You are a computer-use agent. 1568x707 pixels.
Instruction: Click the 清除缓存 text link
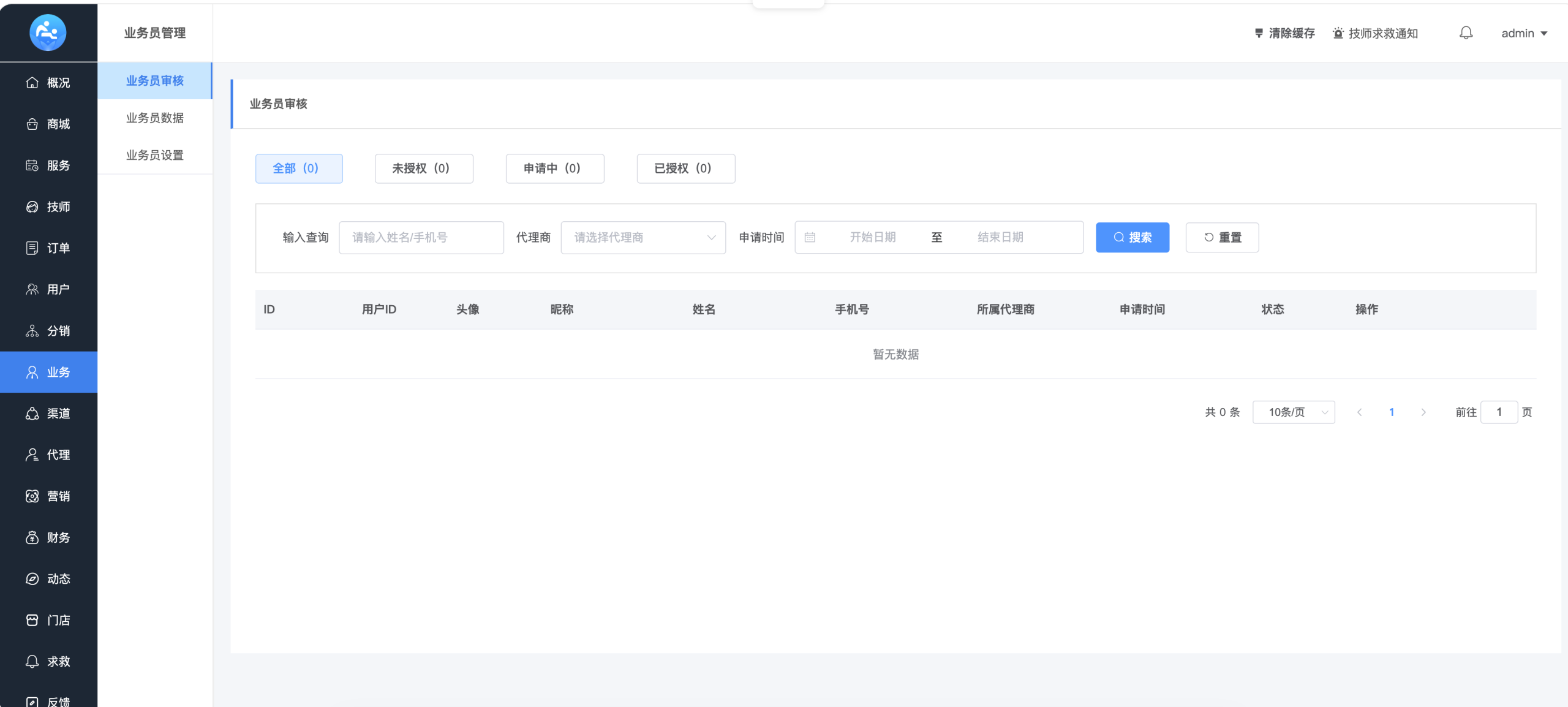[x=1292, y=33]
